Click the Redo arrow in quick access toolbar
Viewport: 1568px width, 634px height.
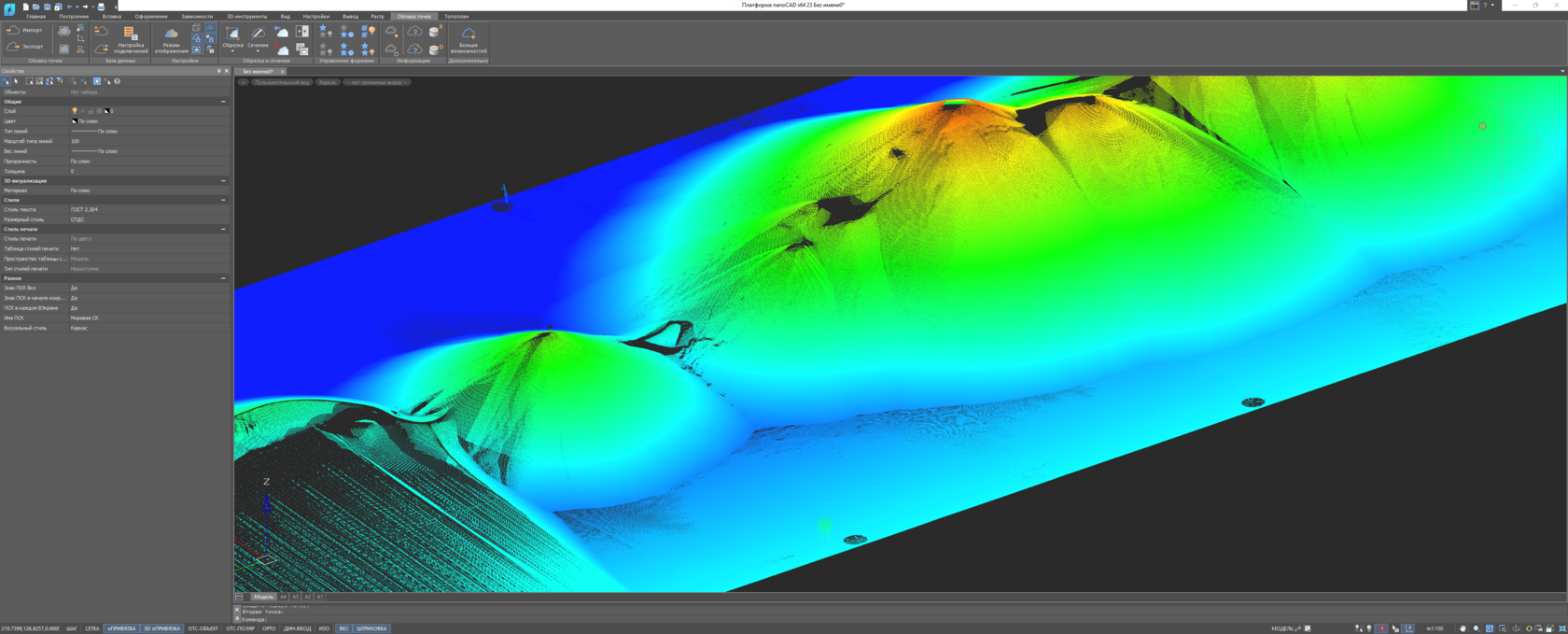(85, 7)
